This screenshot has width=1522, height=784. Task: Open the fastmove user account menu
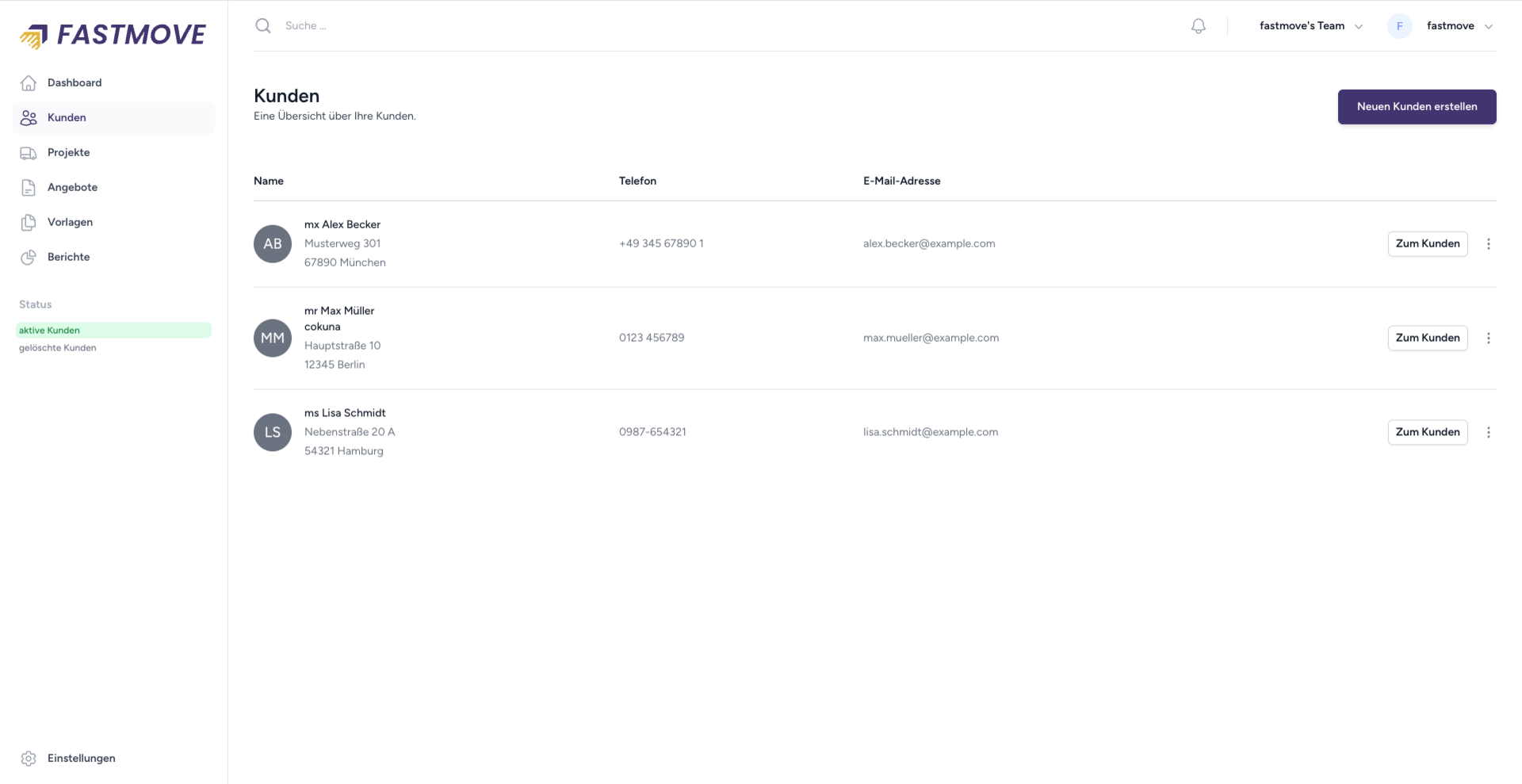1440,26
